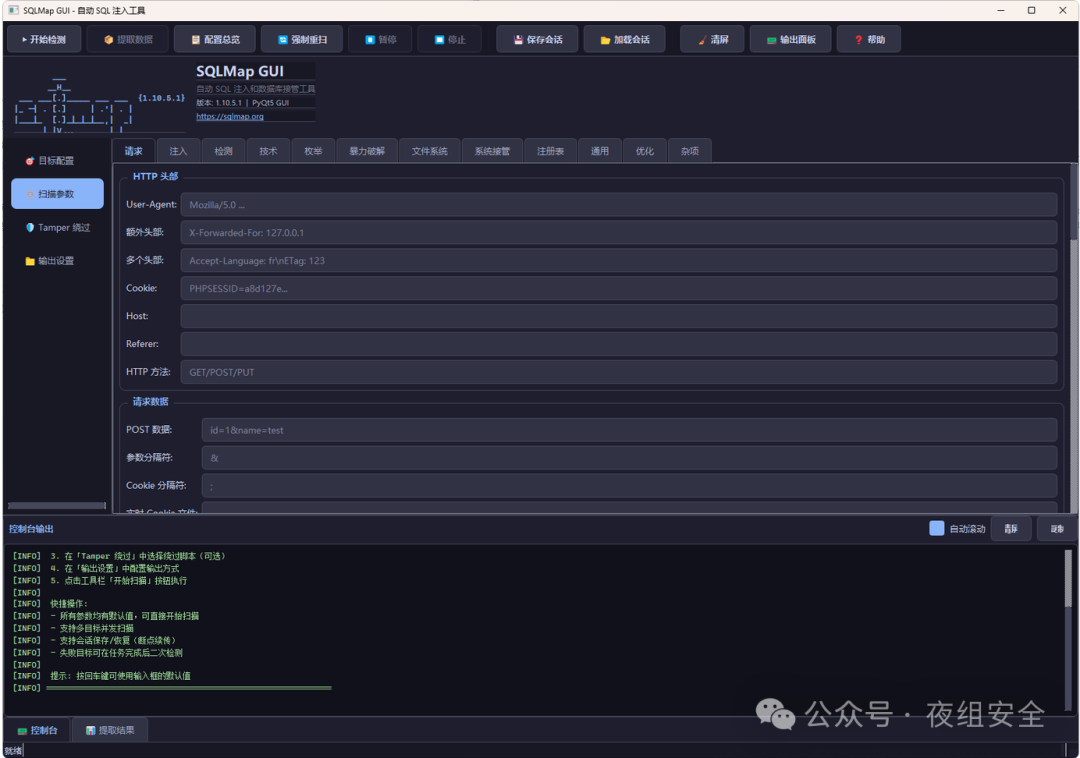Click console line starting 所有参数均有默认值

point(129,615)
